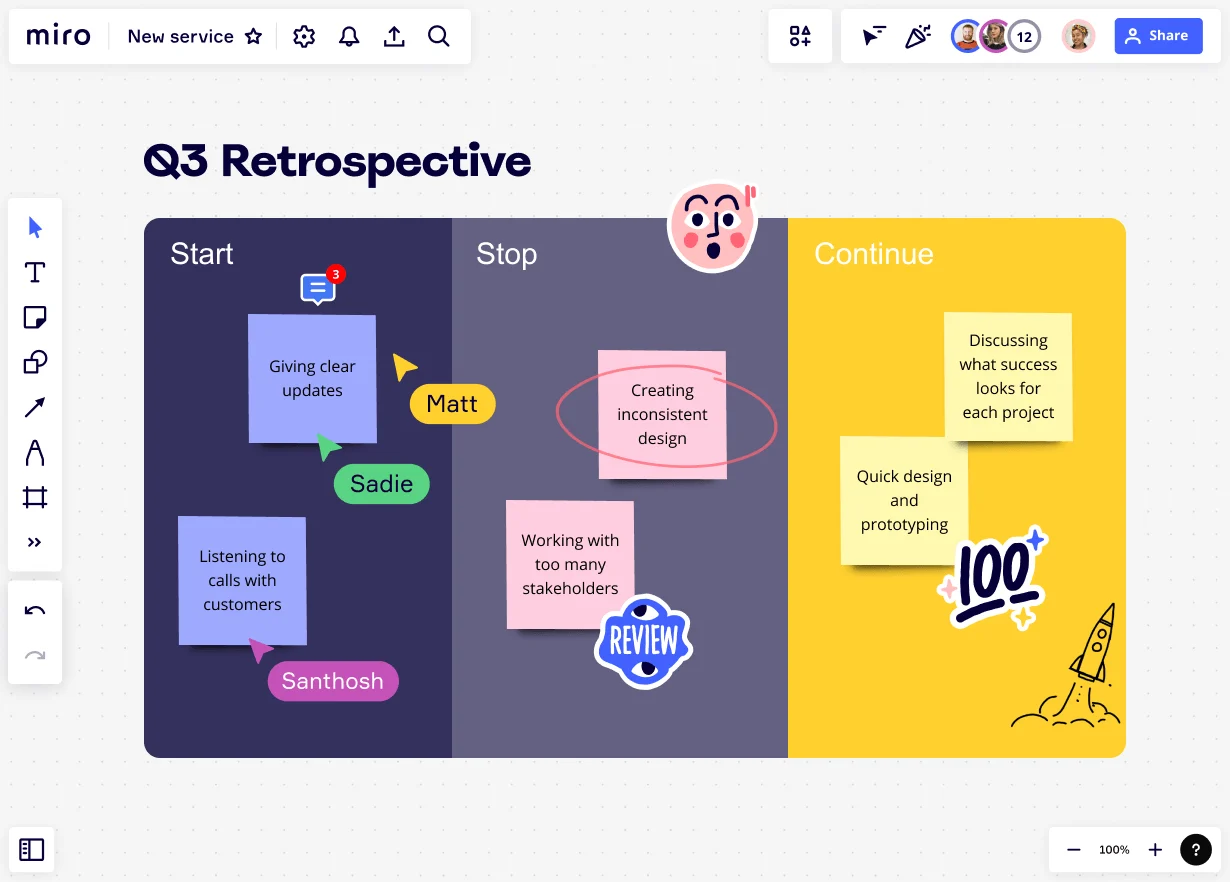The image size is (1230, 882).
Task: Star the New service board
Action: tap(254, 36)
